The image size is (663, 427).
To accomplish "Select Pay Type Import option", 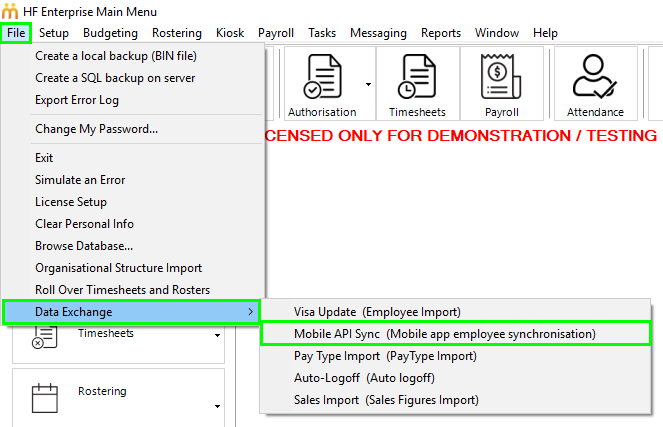I will pyautogui.click(x=386, y=356).
